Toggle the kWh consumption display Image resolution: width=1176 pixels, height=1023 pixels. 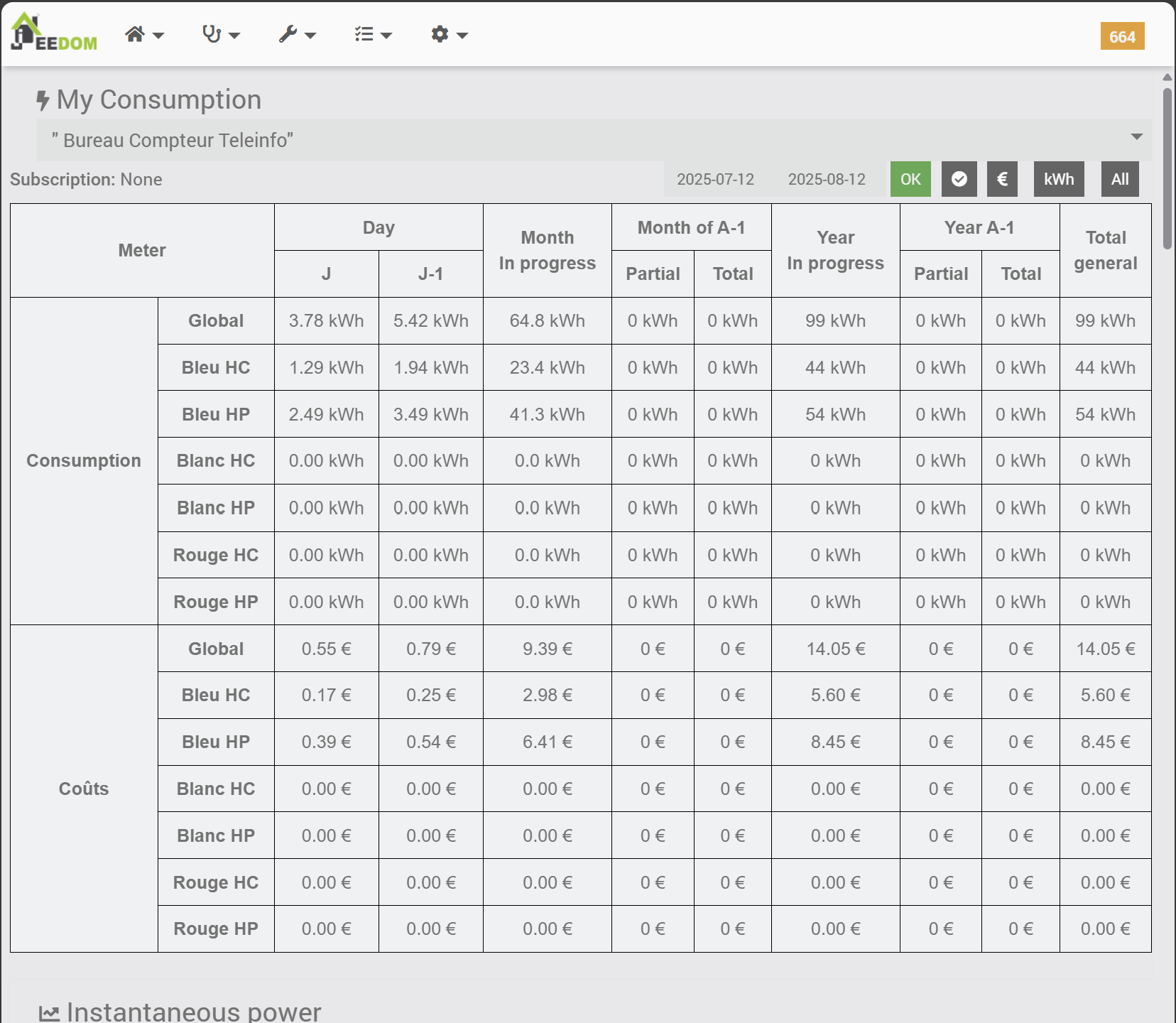(x=1058, y=179)
